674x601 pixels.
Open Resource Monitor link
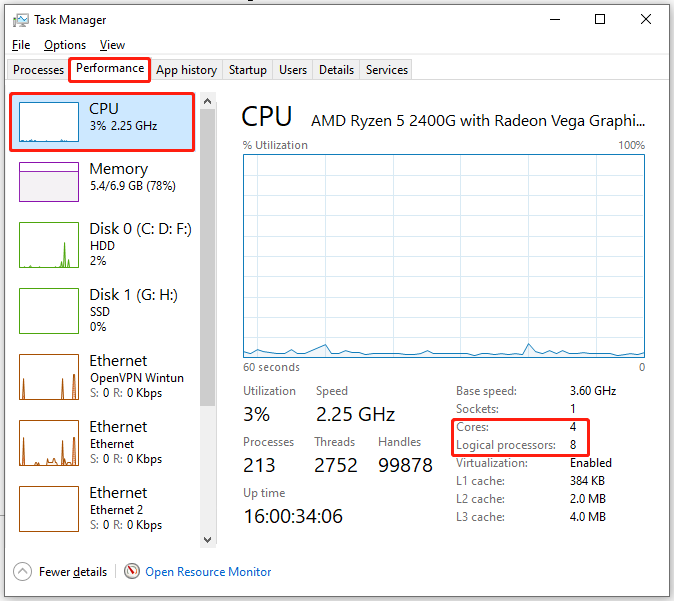click(208, 572)
